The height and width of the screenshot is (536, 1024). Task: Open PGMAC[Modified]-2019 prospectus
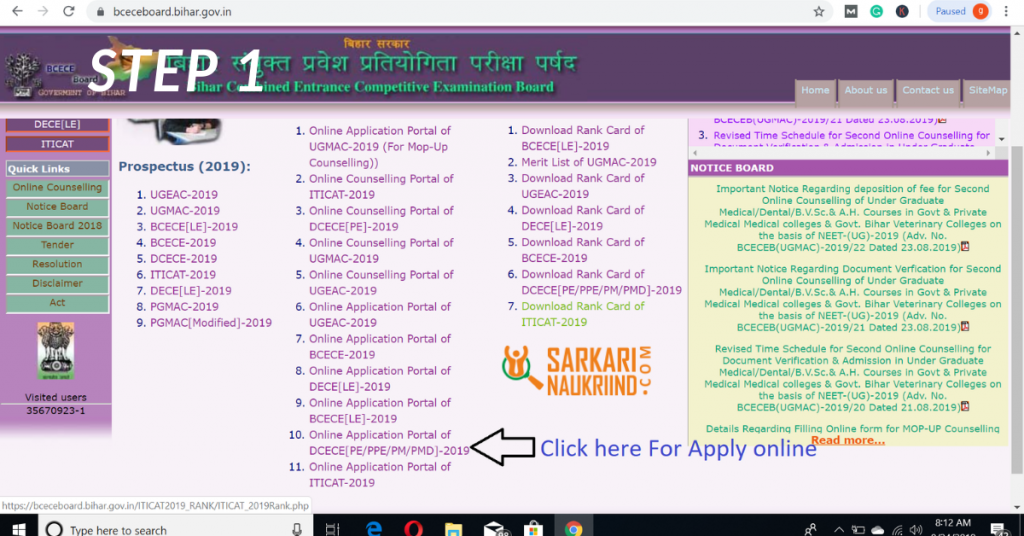pos(211,323)
